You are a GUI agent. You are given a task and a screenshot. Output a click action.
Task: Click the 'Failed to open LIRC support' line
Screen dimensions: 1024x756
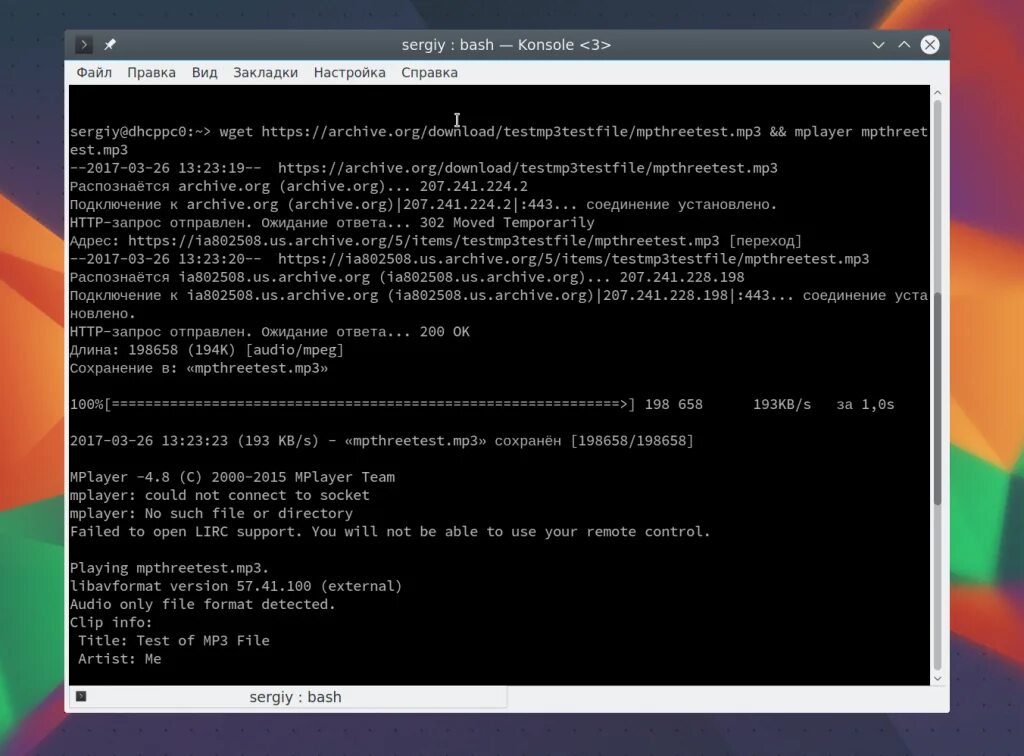tap(390, 531)
